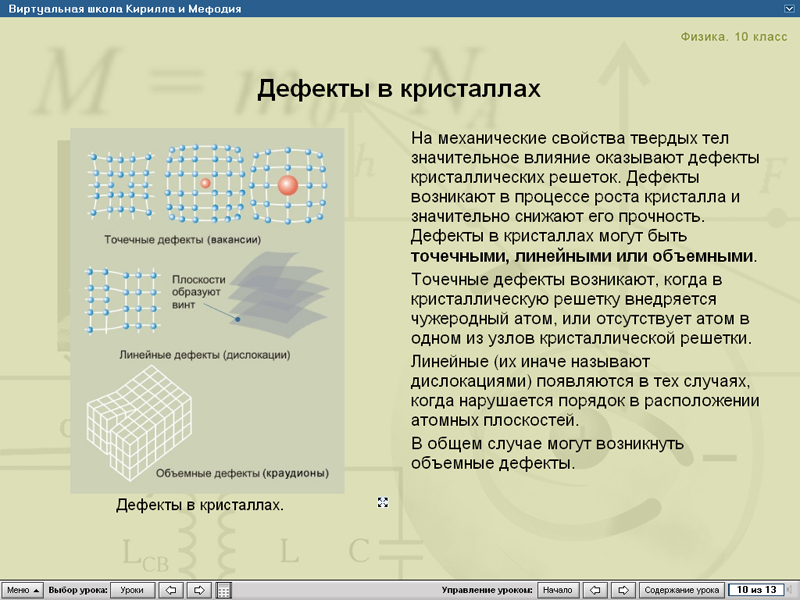Click the envelope icon at top right
Viewport: 800px width, 600px height.
coord(787,7)
